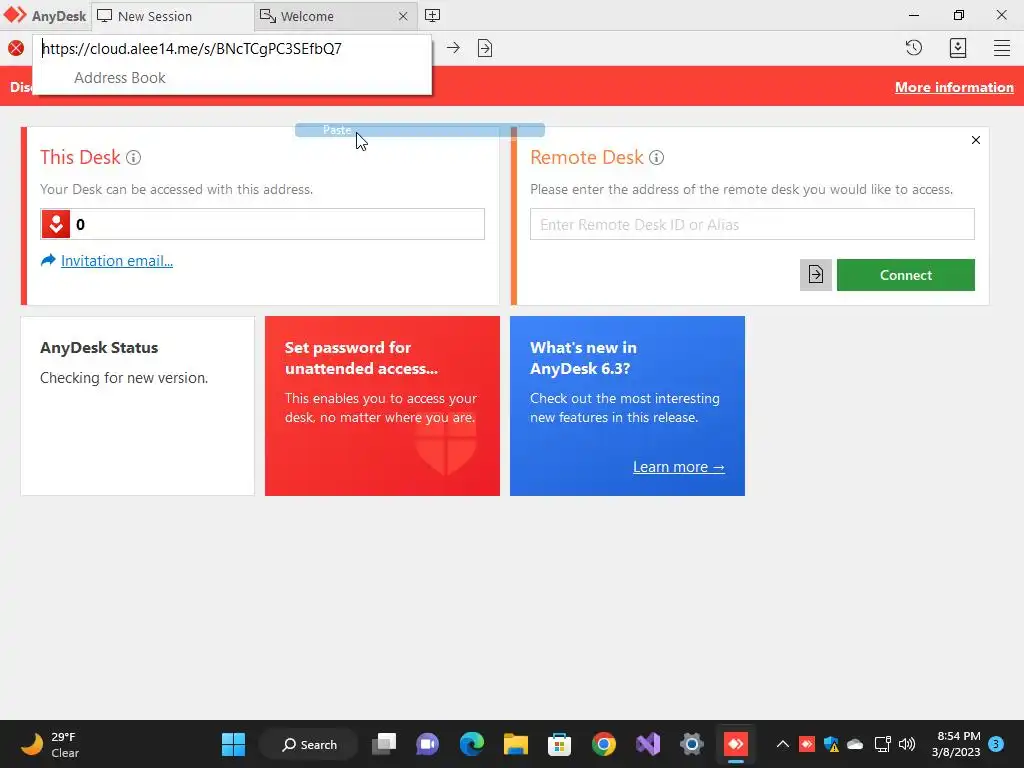The height and width of the screenshot is (768, 1024).
Task: Open the weather widget showing 29°F
Action: (x=50, y=744)
